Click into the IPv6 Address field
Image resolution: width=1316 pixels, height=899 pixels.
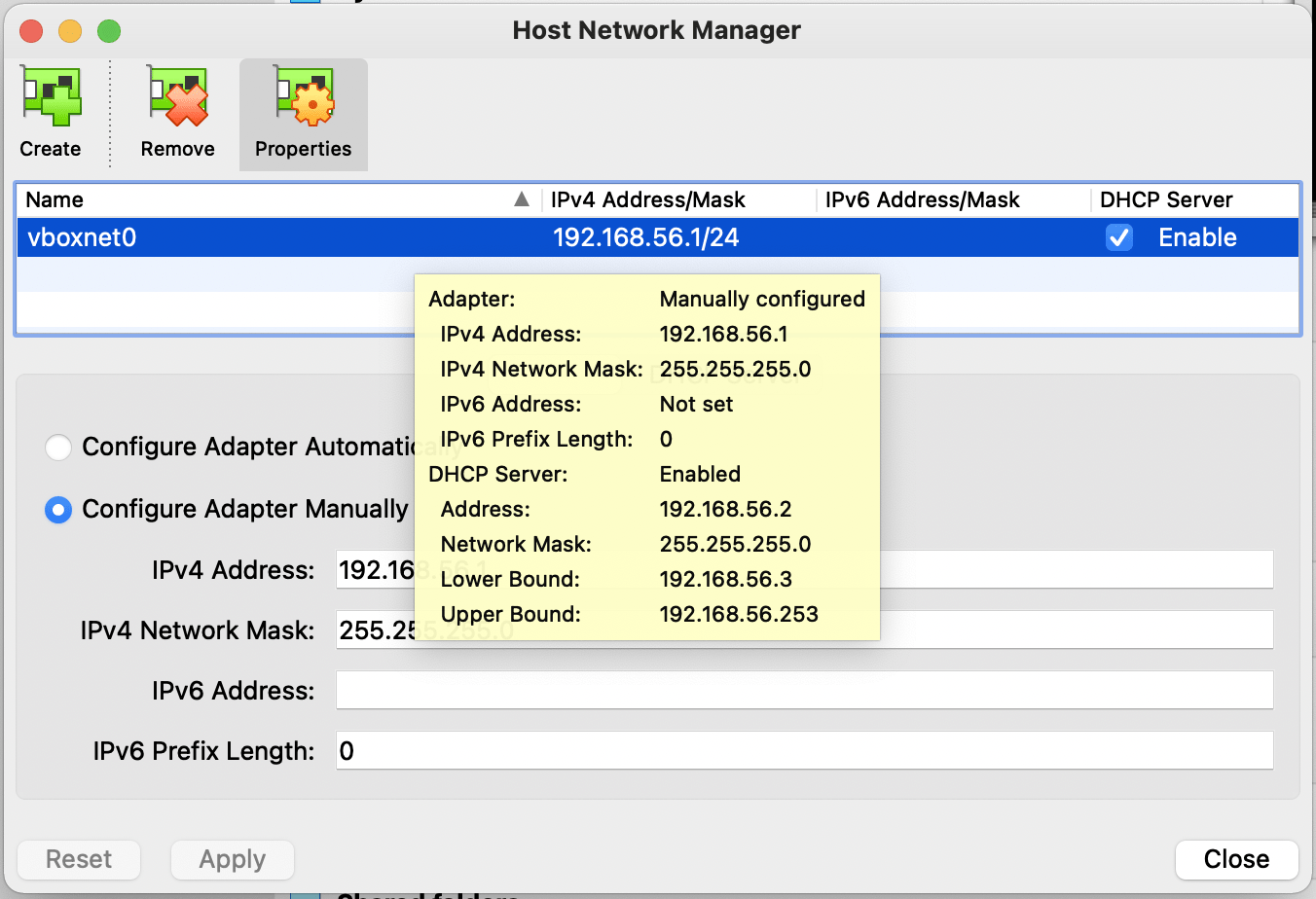coord(804,690)
